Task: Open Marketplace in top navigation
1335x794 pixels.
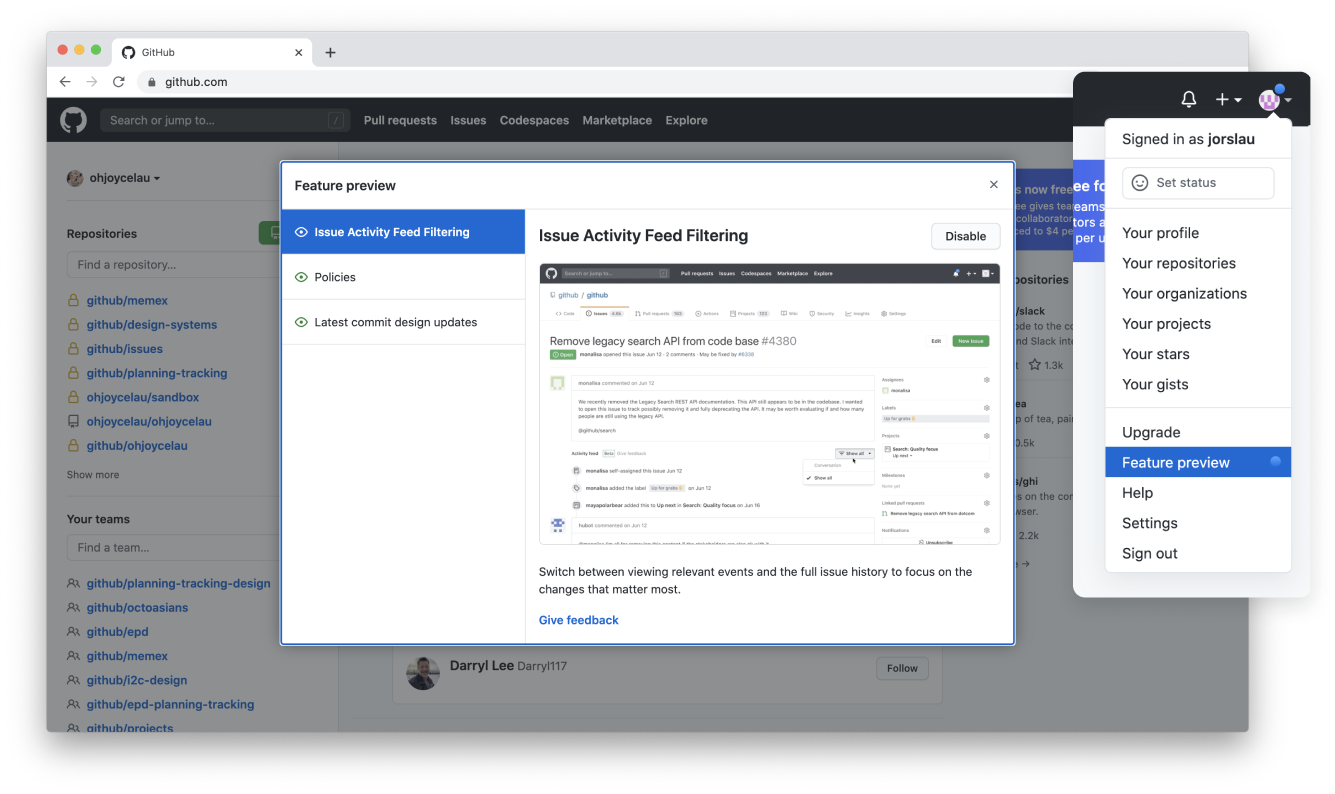Action: [617, 120]
